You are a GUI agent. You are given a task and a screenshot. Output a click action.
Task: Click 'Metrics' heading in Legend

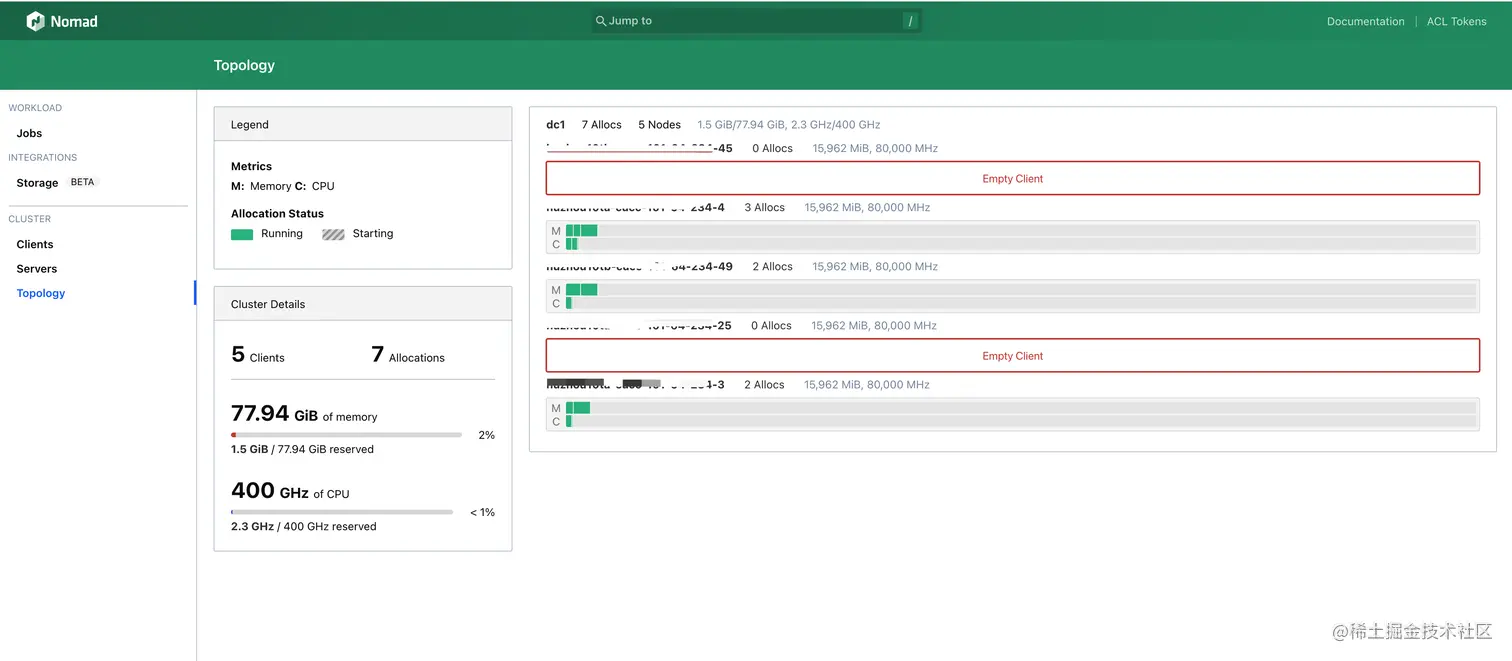[x=251, y=166]
